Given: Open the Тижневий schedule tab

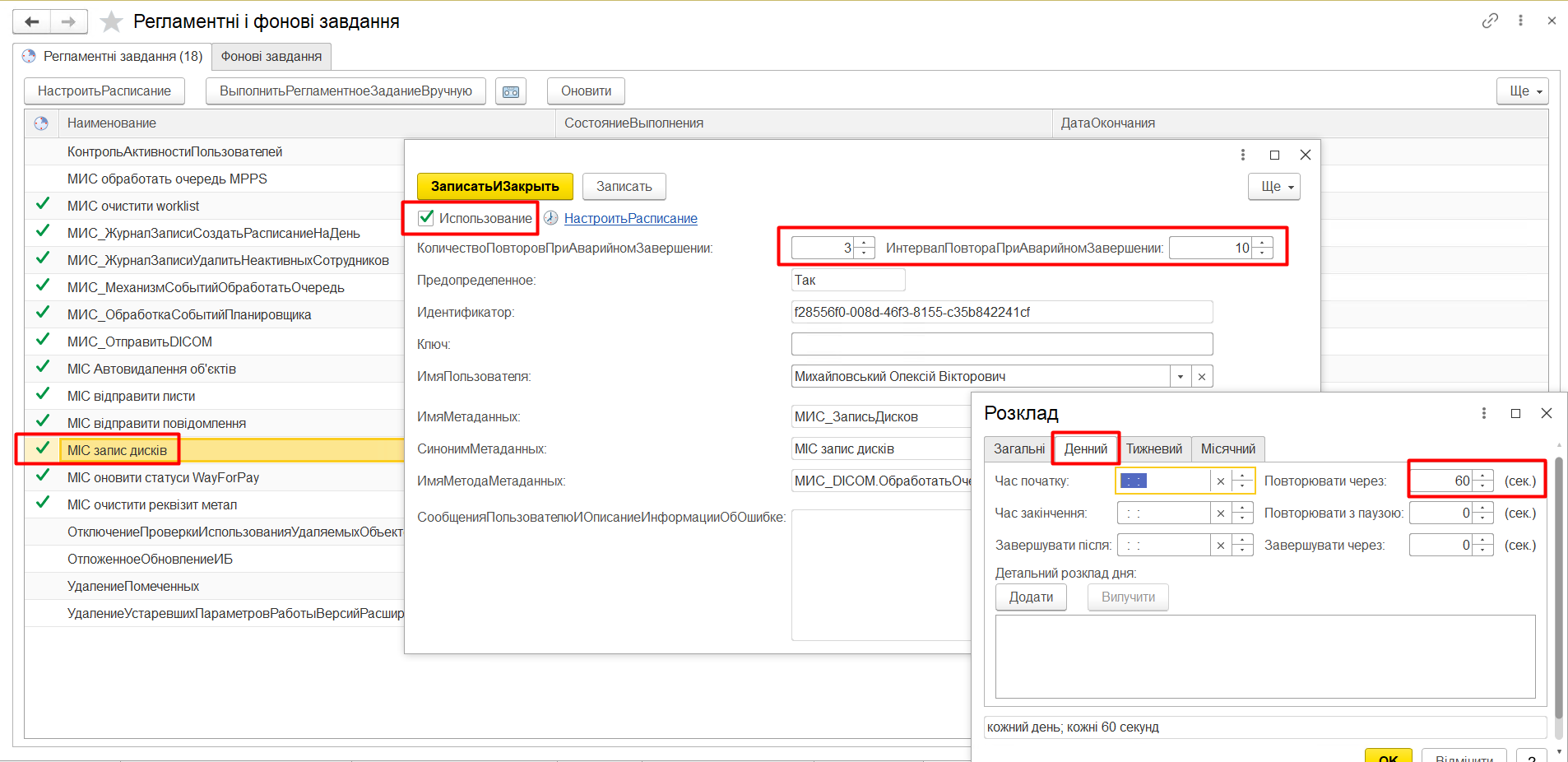Looking at the screenshot, I should 1153,449.
